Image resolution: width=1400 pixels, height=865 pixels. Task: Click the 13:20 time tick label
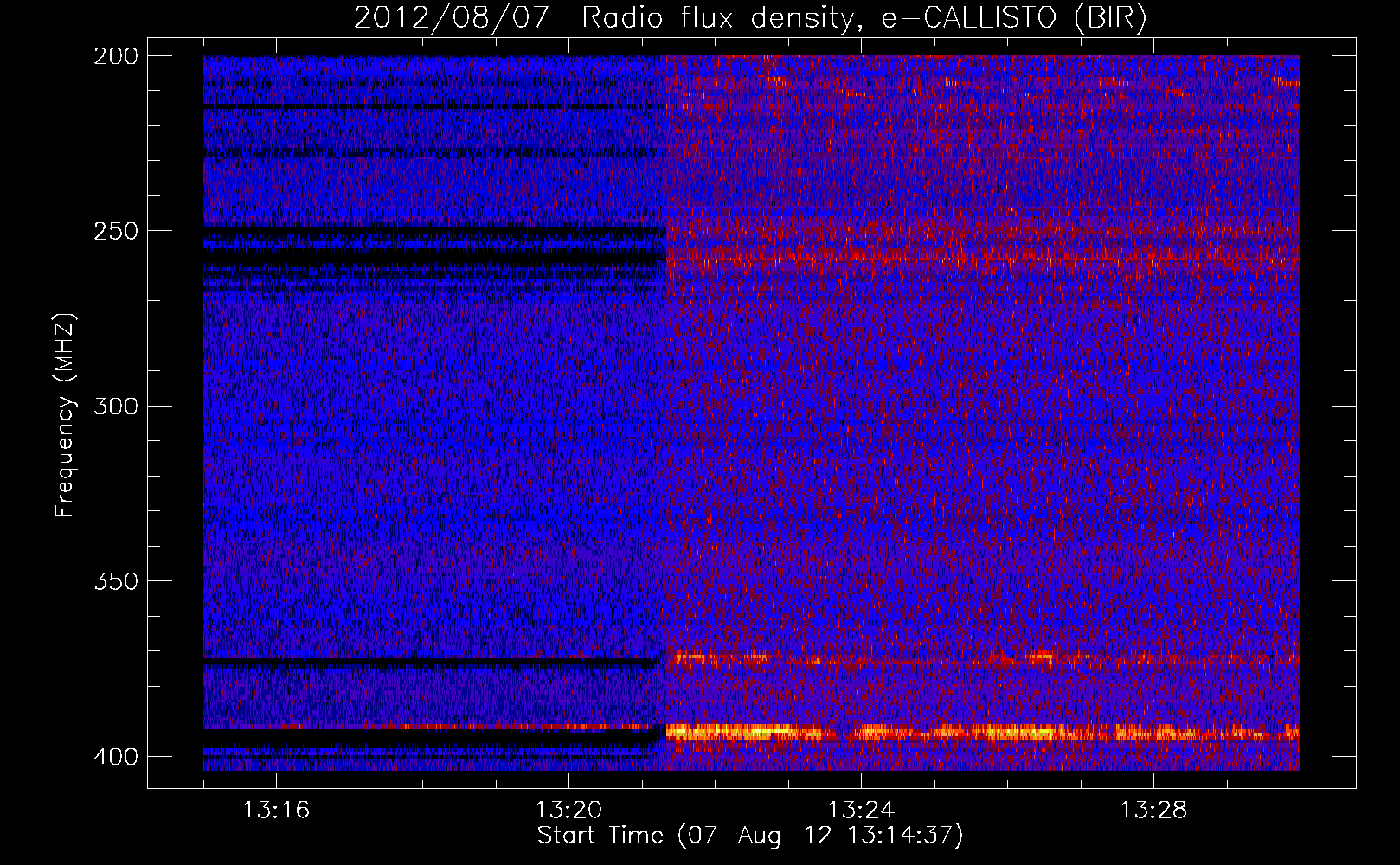pyautogui.click(x=568, y=811)
